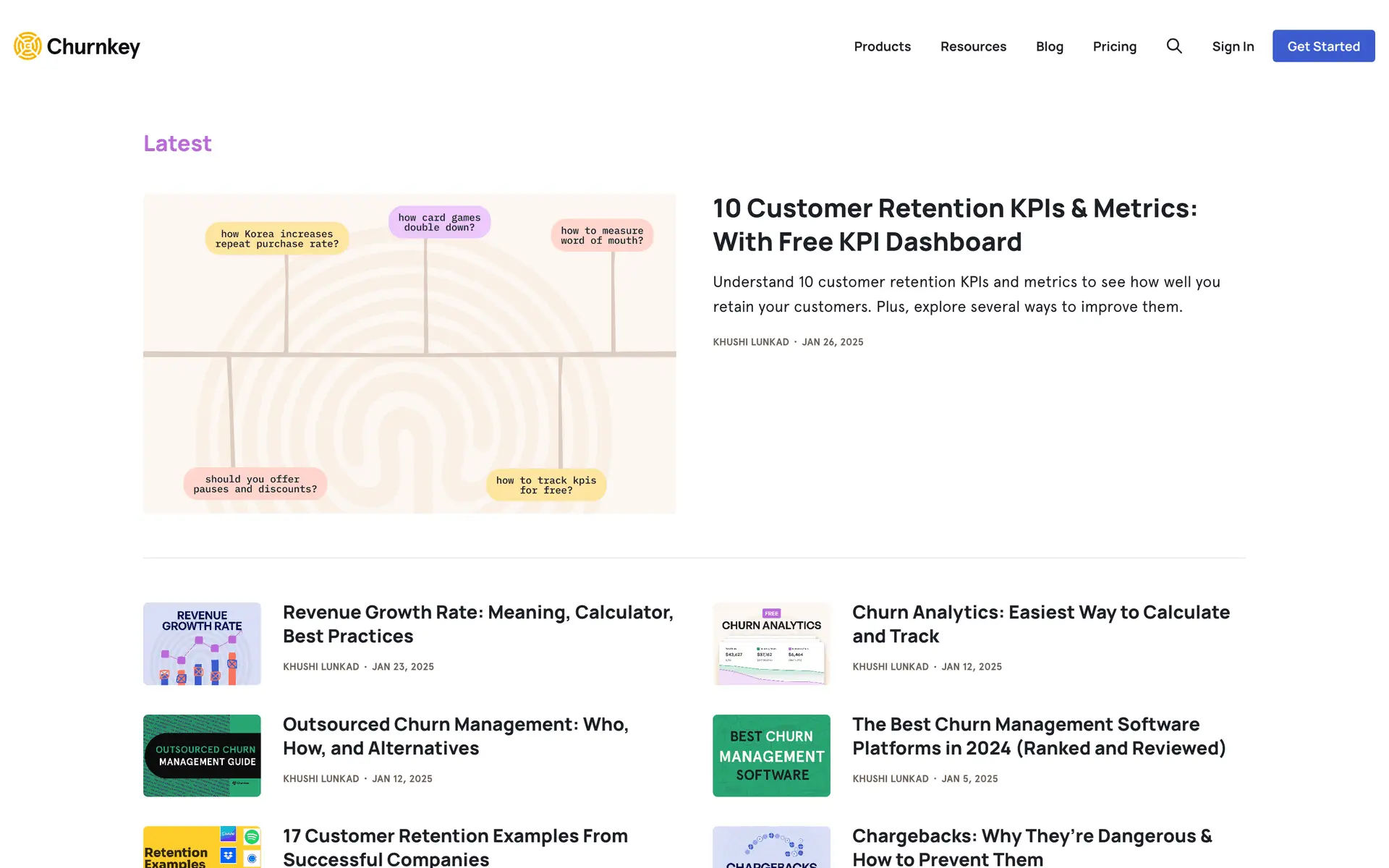Open the Resources navigation menu
The height and width of the screenshot is (868, 1389).
coord(973,46)
